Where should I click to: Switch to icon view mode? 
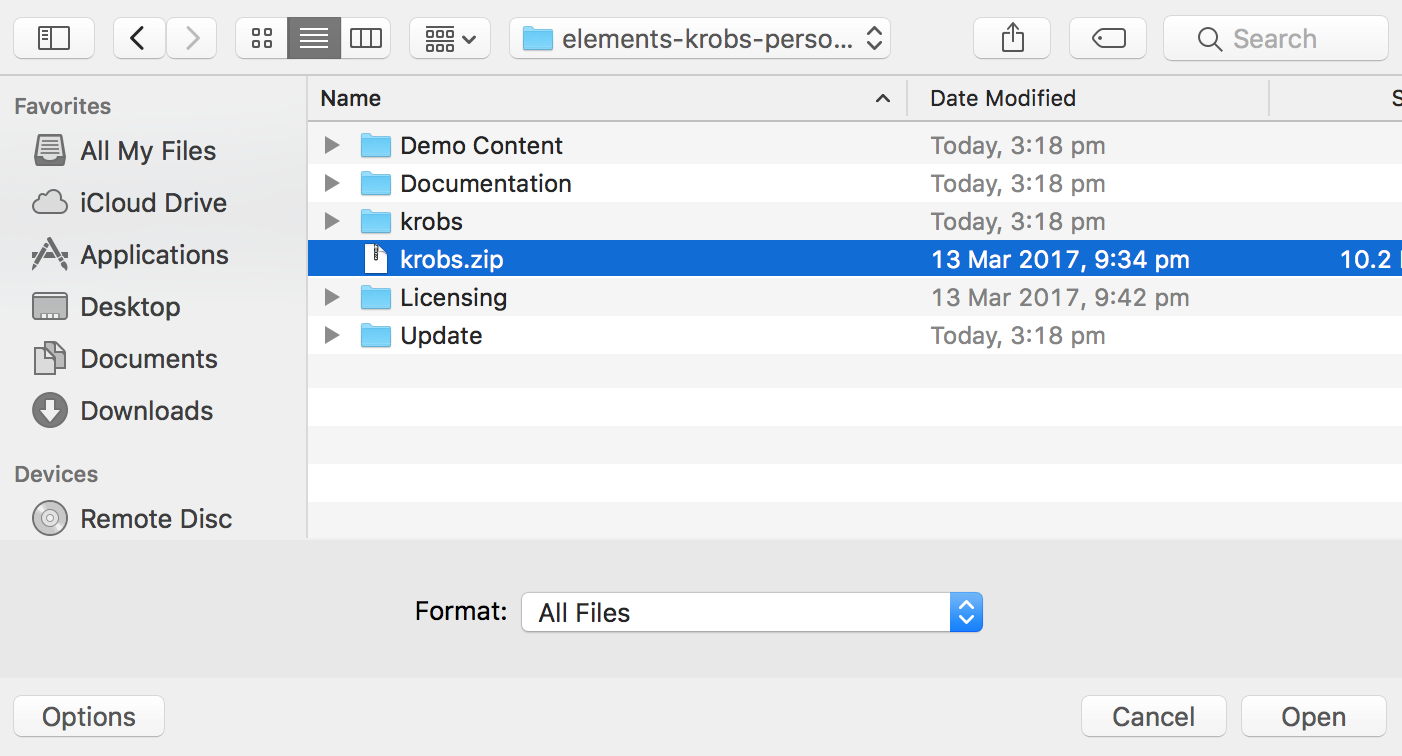pos(261,38)
